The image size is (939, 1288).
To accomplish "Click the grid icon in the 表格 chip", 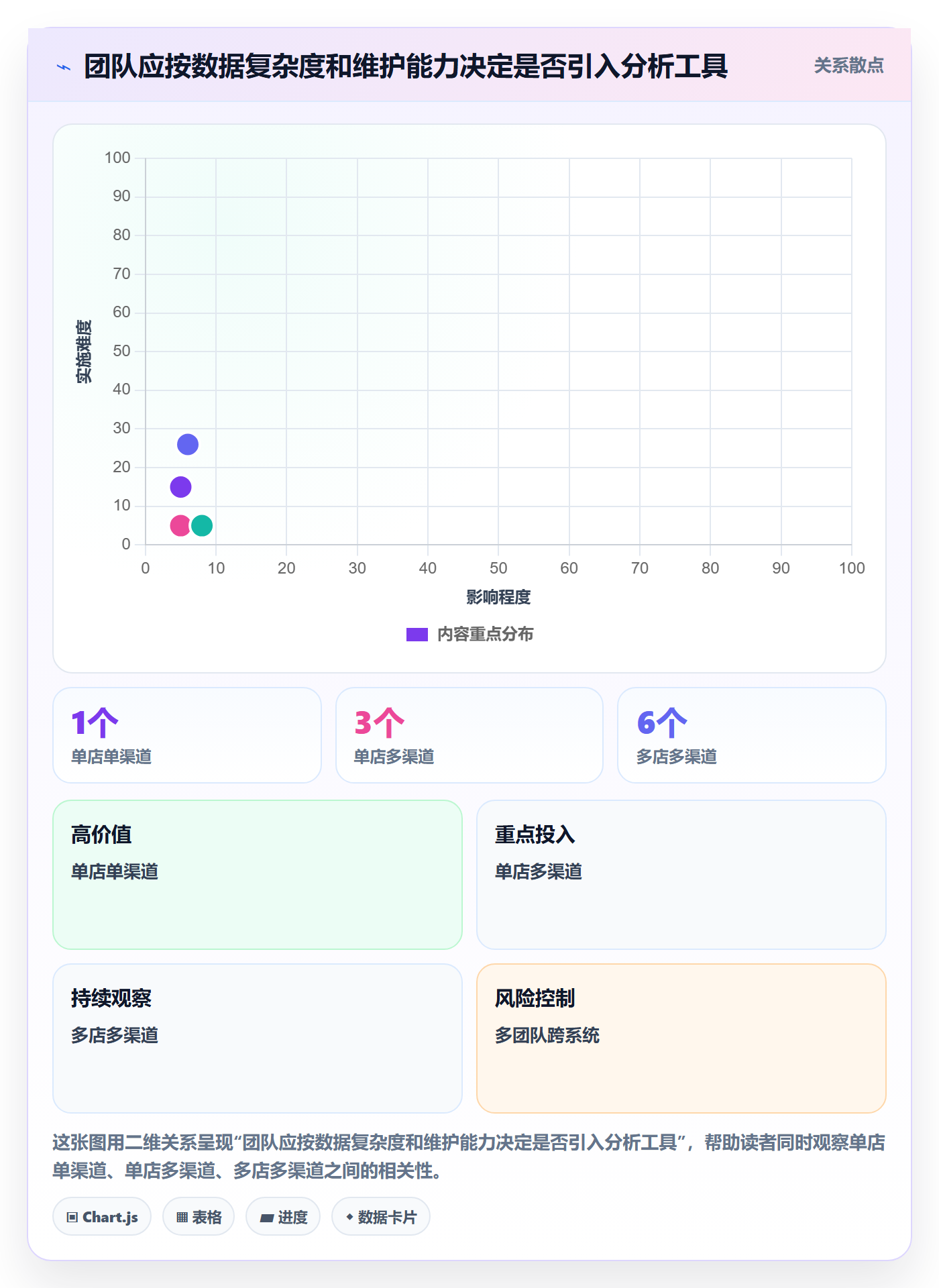I will point(182,1218).
